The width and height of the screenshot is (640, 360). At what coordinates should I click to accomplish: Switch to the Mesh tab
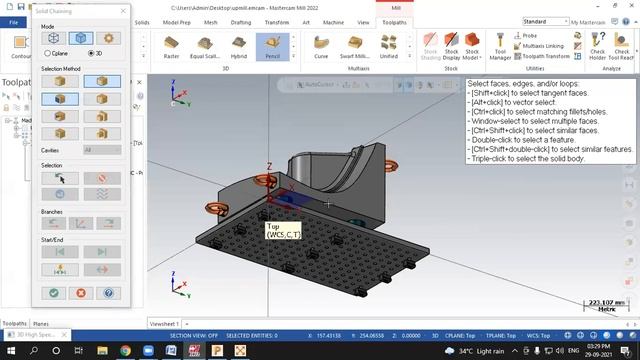[x=211, y=22]
